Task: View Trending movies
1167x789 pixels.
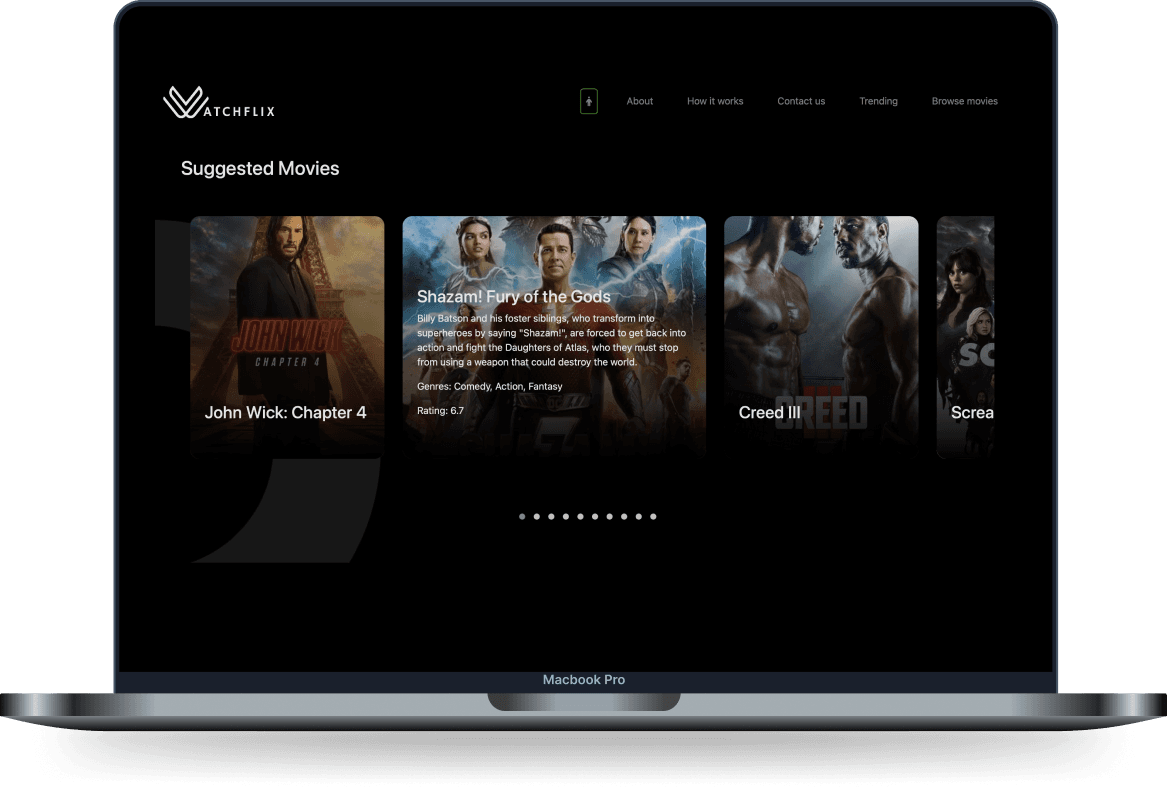Action: click(x=878, y=101)
